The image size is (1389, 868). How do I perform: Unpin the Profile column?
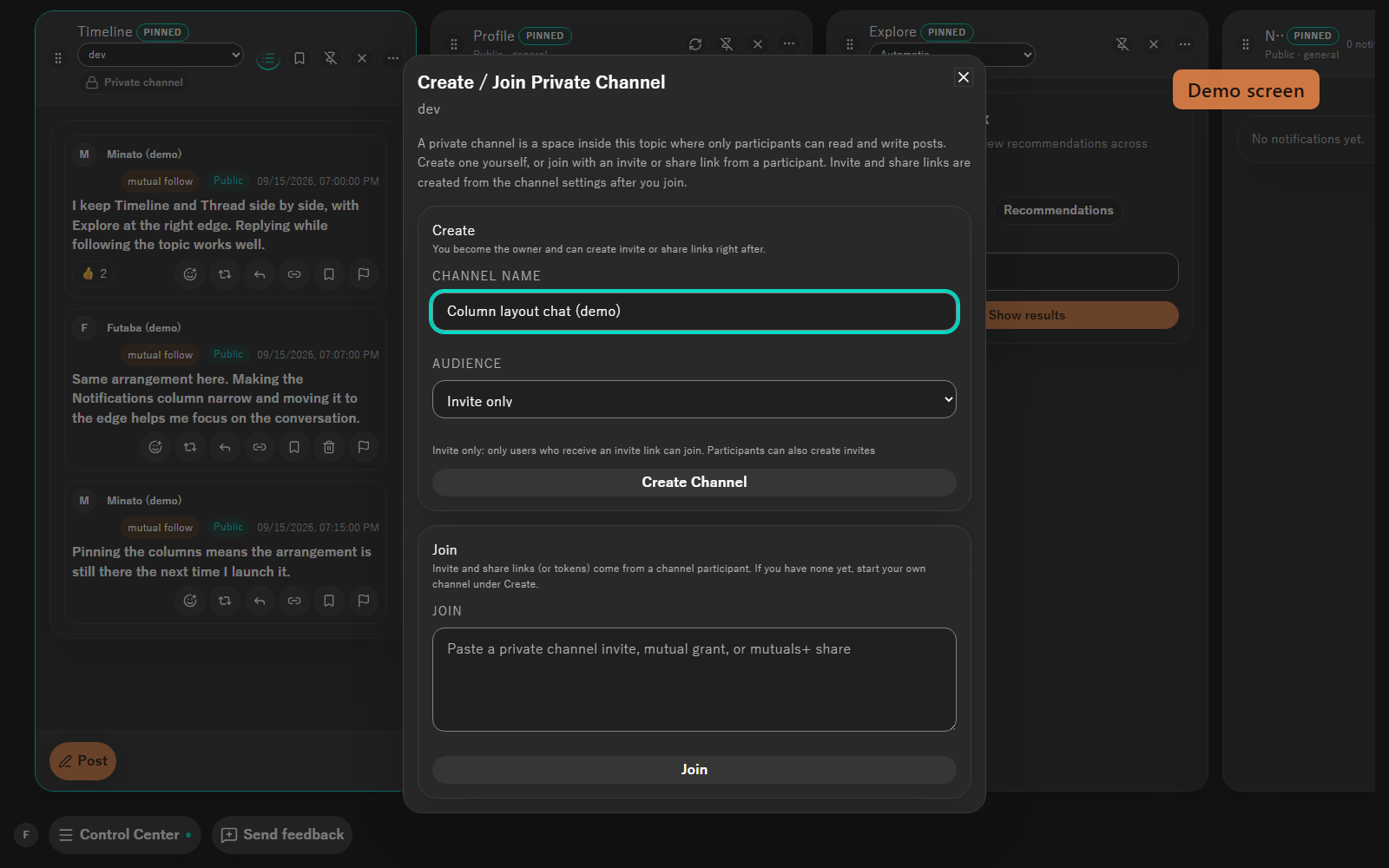click(x=727, y=44)
